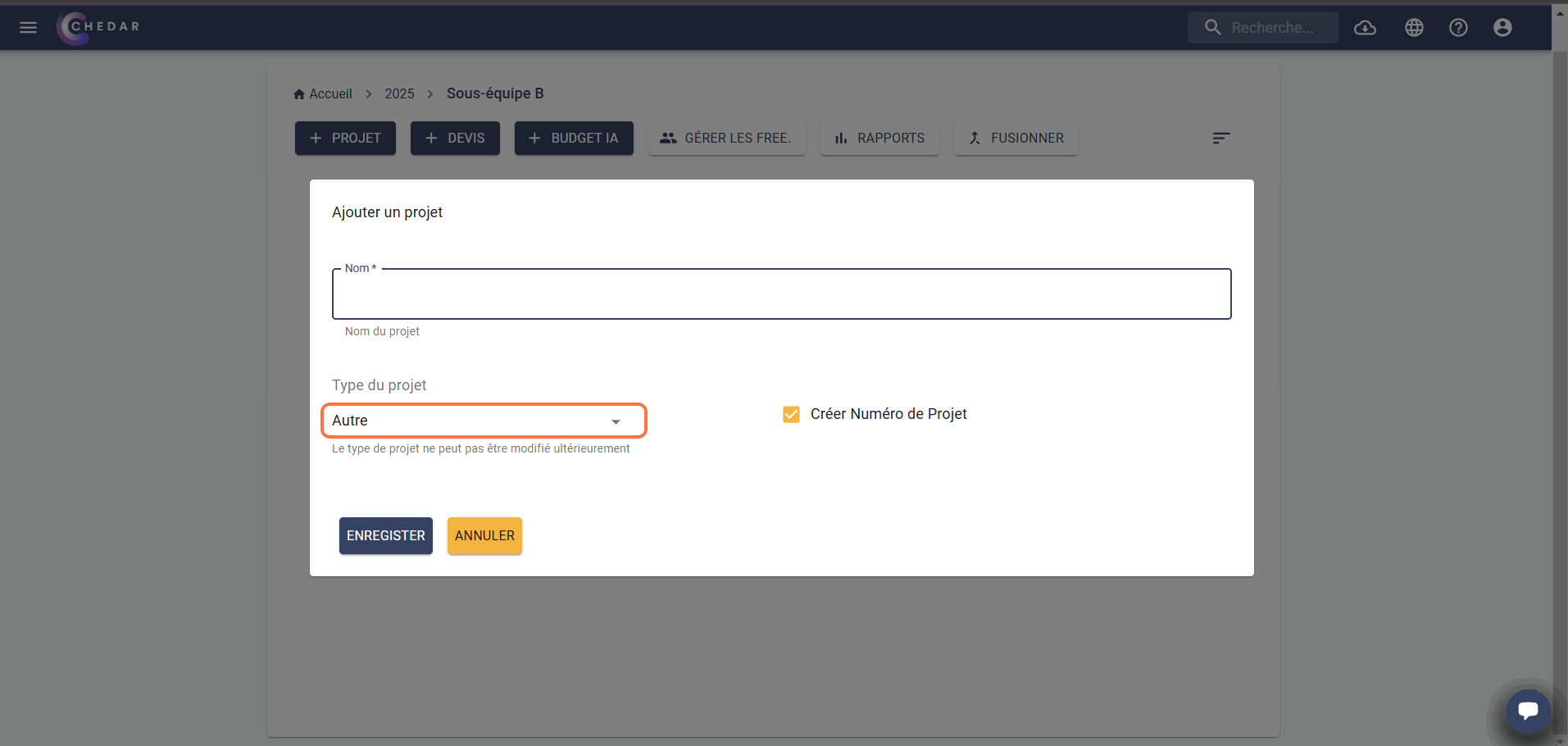Click the + BUDGET IA button
This screenshot has height=746, width=1568.
tap(574, 138)
